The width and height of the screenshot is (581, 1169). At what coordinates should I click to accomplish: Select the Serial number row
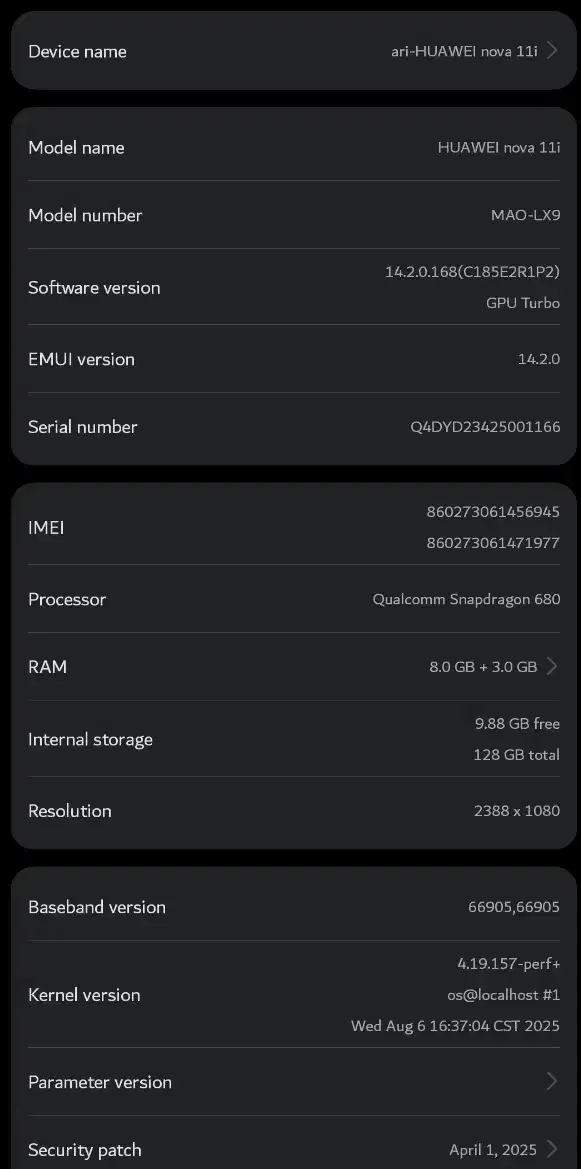click(x=290, y=427)
